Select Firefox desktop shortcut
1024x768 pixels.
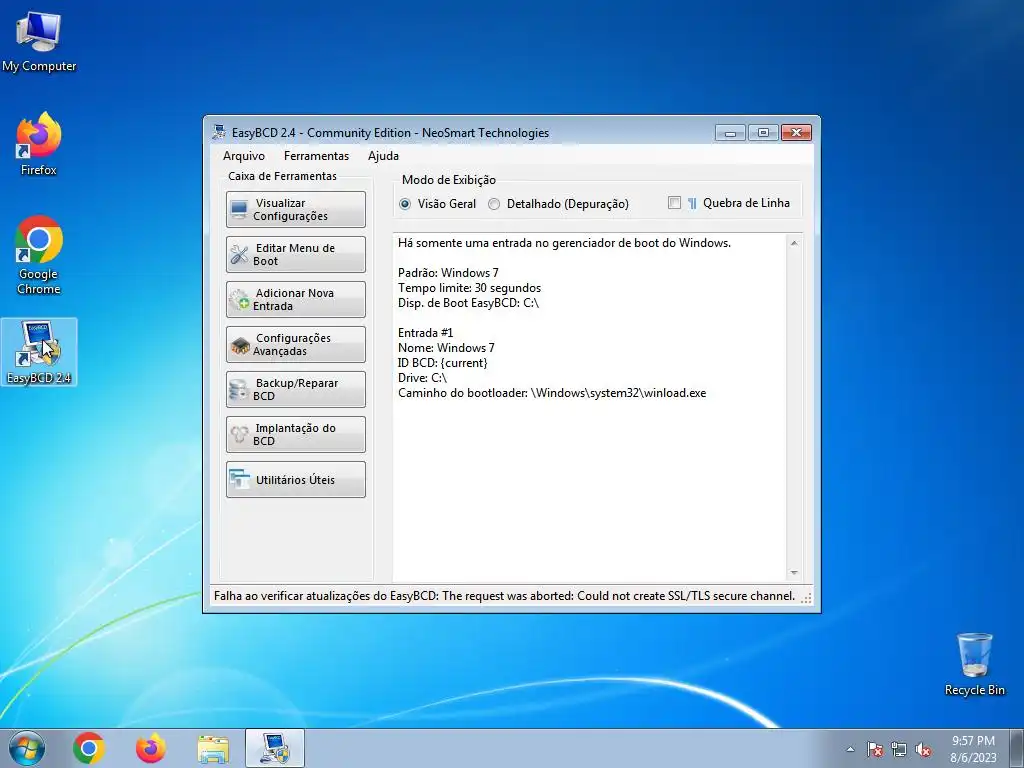[39, 144]
